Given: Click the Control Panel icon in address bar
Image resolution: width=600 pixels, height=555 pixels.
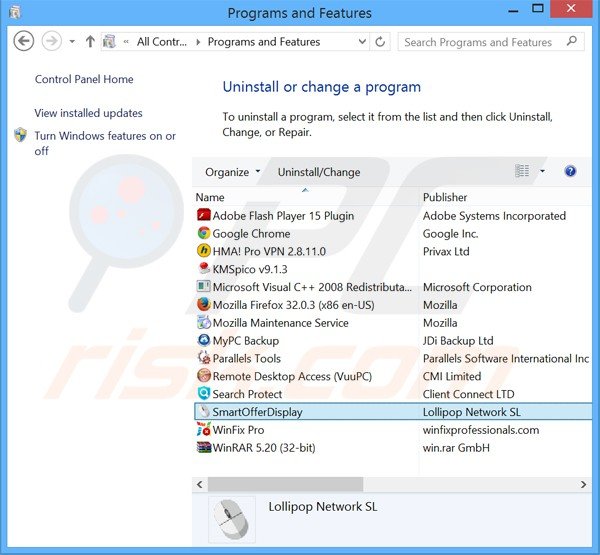Looking at the screenshot, I should tap(109, 41).
